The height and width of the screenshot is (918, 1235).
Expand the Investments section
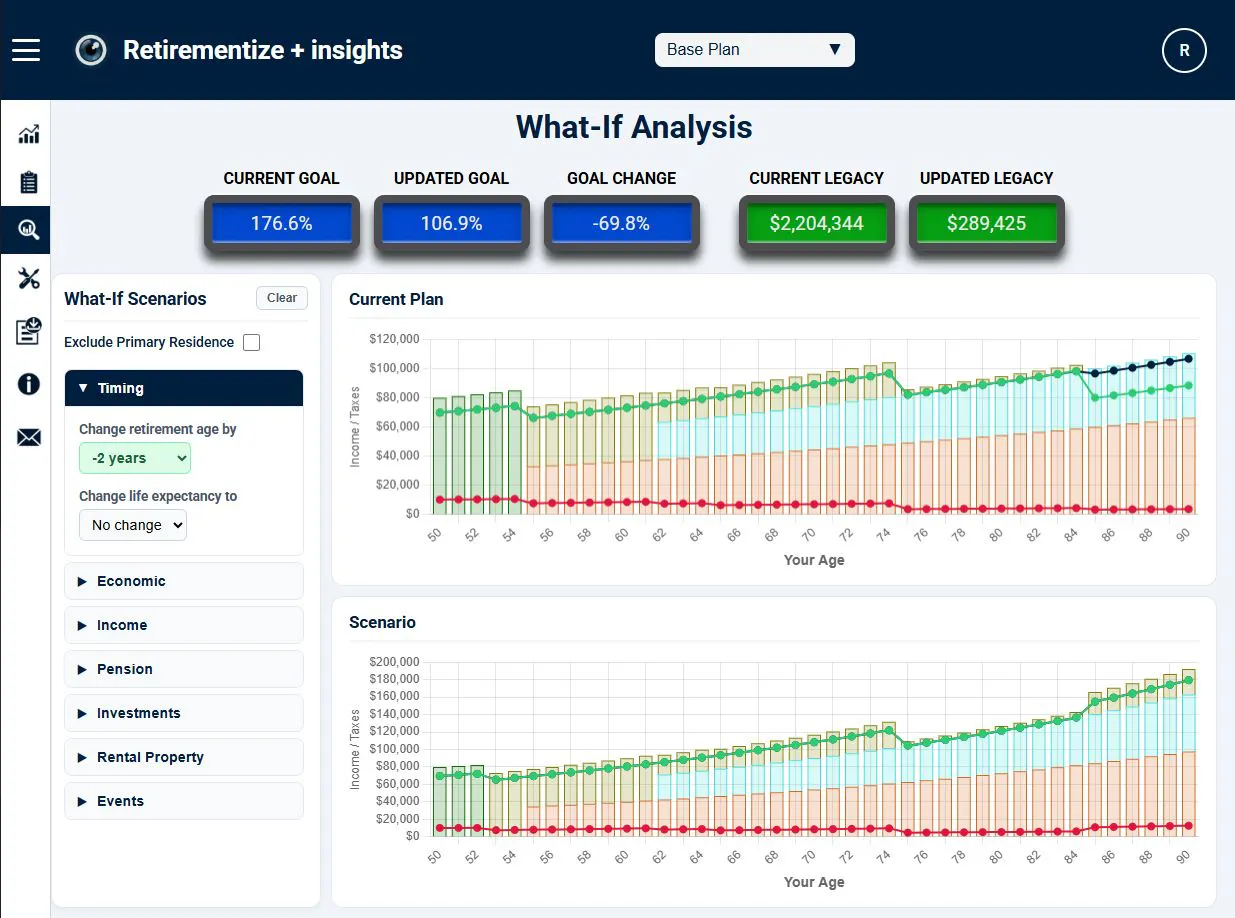(184, 713)
